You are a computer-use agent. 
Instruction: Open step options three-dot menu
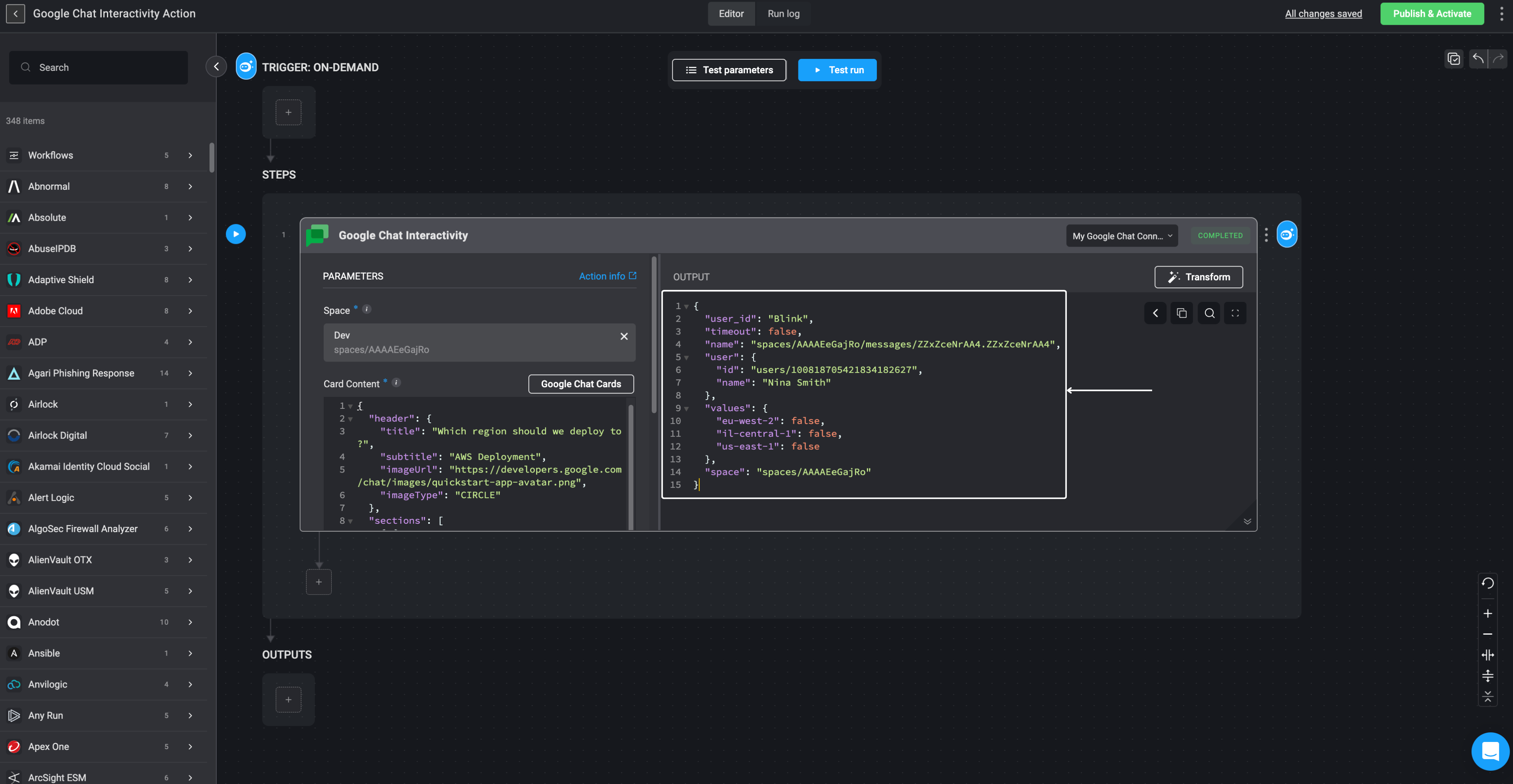pos(1266,235)
